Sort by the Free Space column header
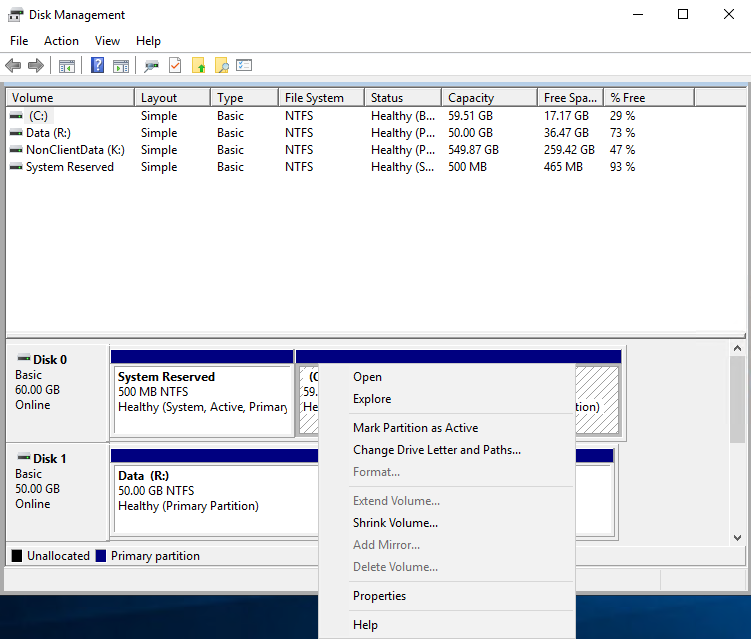The image size is (751, 639). (x=570, y=98)
